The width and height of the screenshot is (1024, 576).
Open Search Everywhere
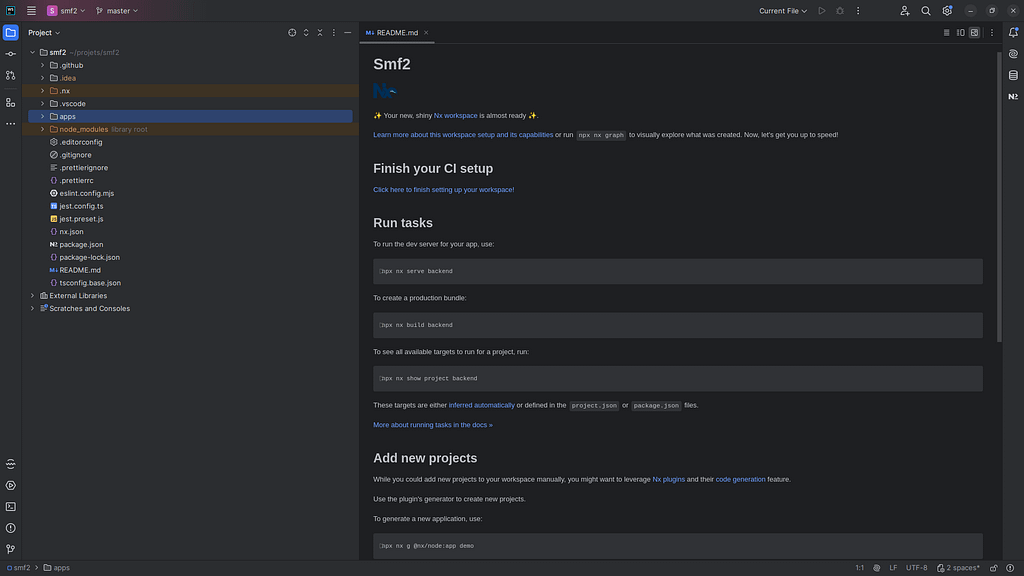925,11
